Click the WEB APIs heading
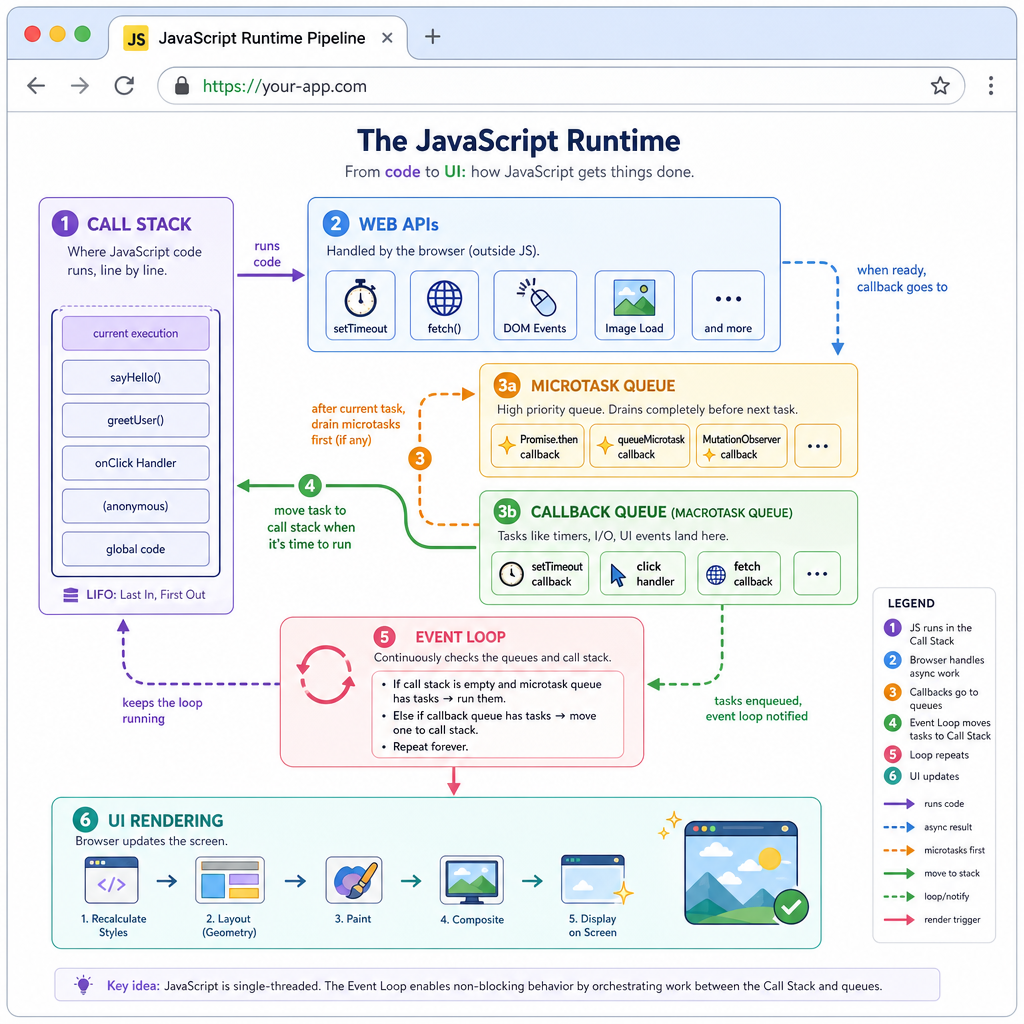This screenshot has height=1024, width=1024. [x=399, y=224]
